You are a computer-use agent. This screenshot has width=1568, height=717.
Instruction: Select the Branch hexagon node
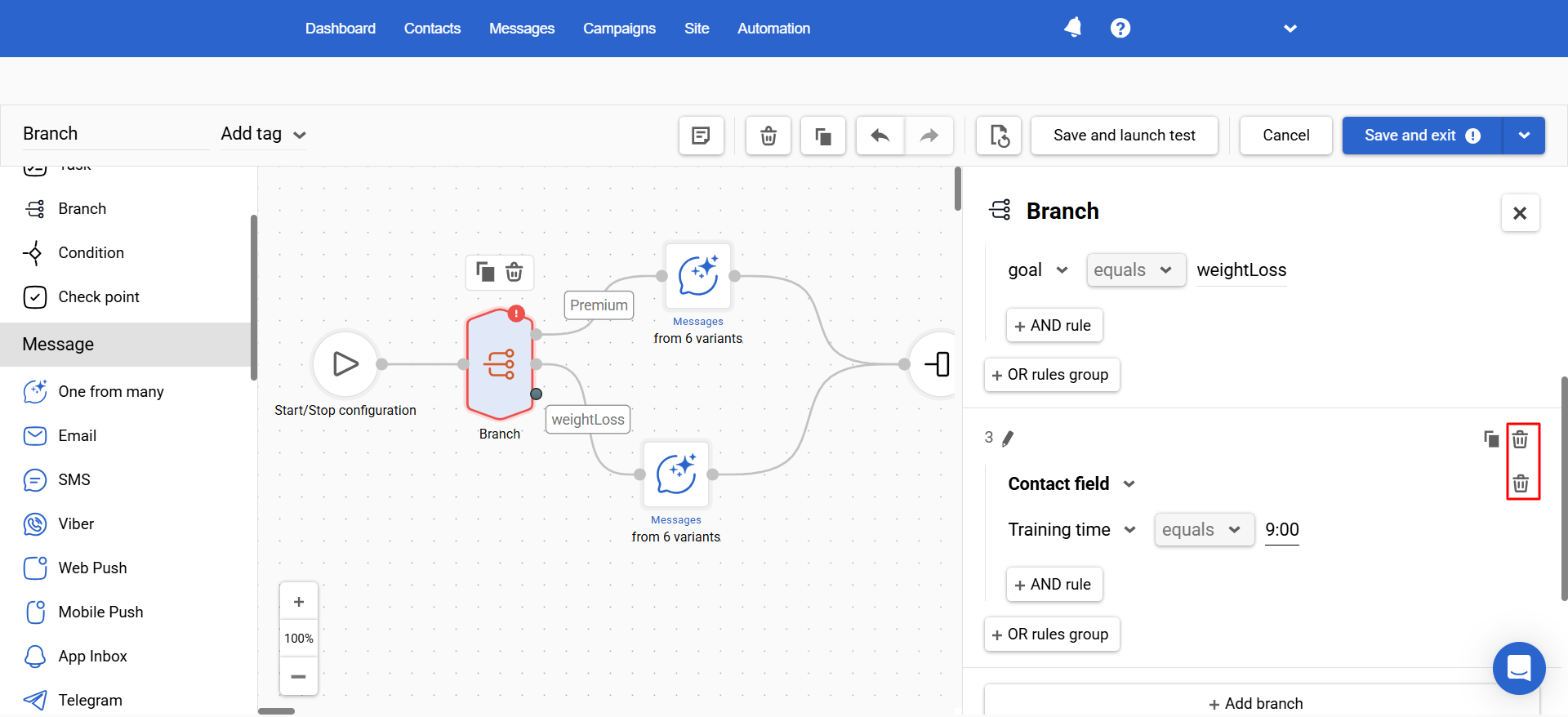(x=500, y=364)
